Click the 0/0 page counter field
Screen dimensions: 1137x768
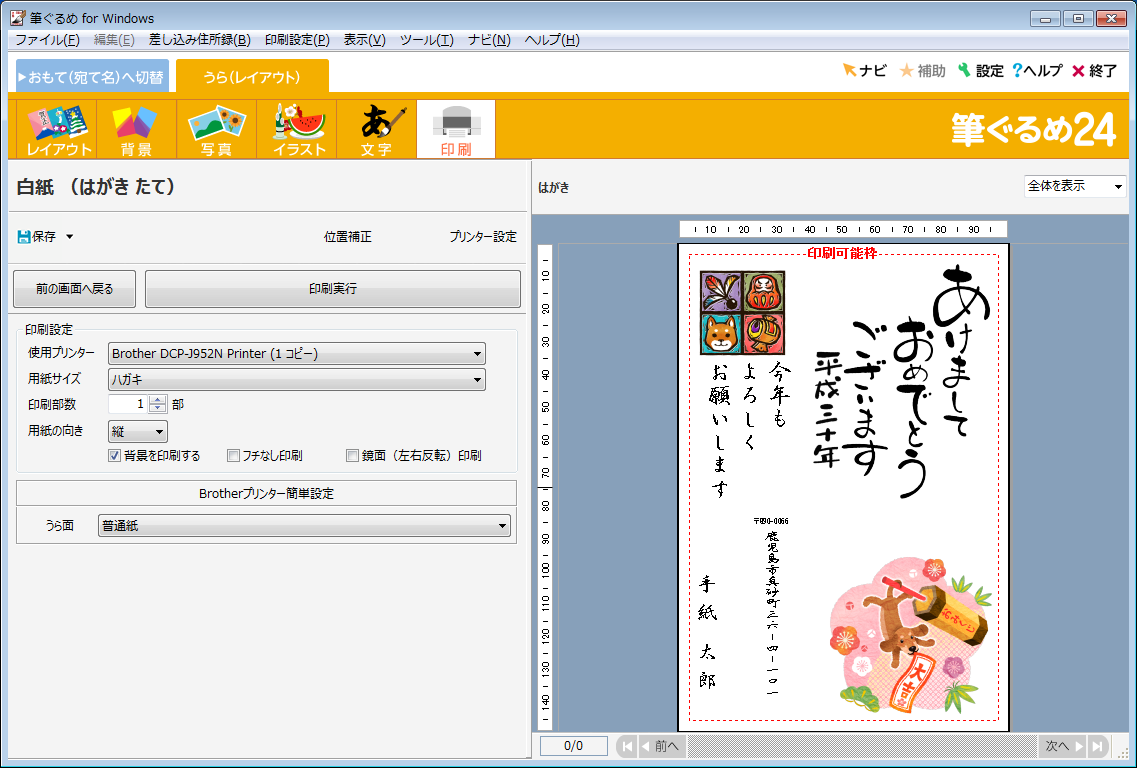click(574, 746)
